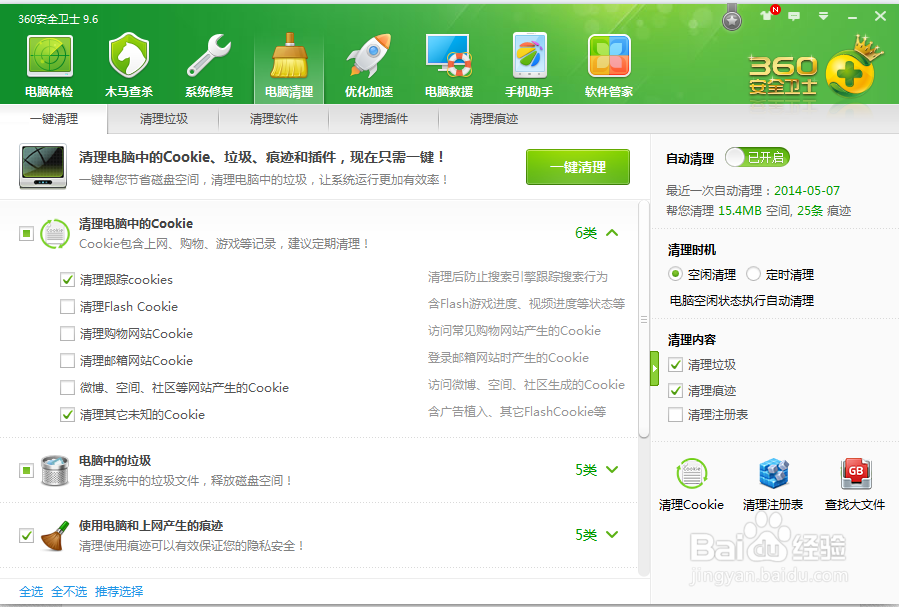Click the green 一键清理 button
899x607 pixels.
pos(578,167)
